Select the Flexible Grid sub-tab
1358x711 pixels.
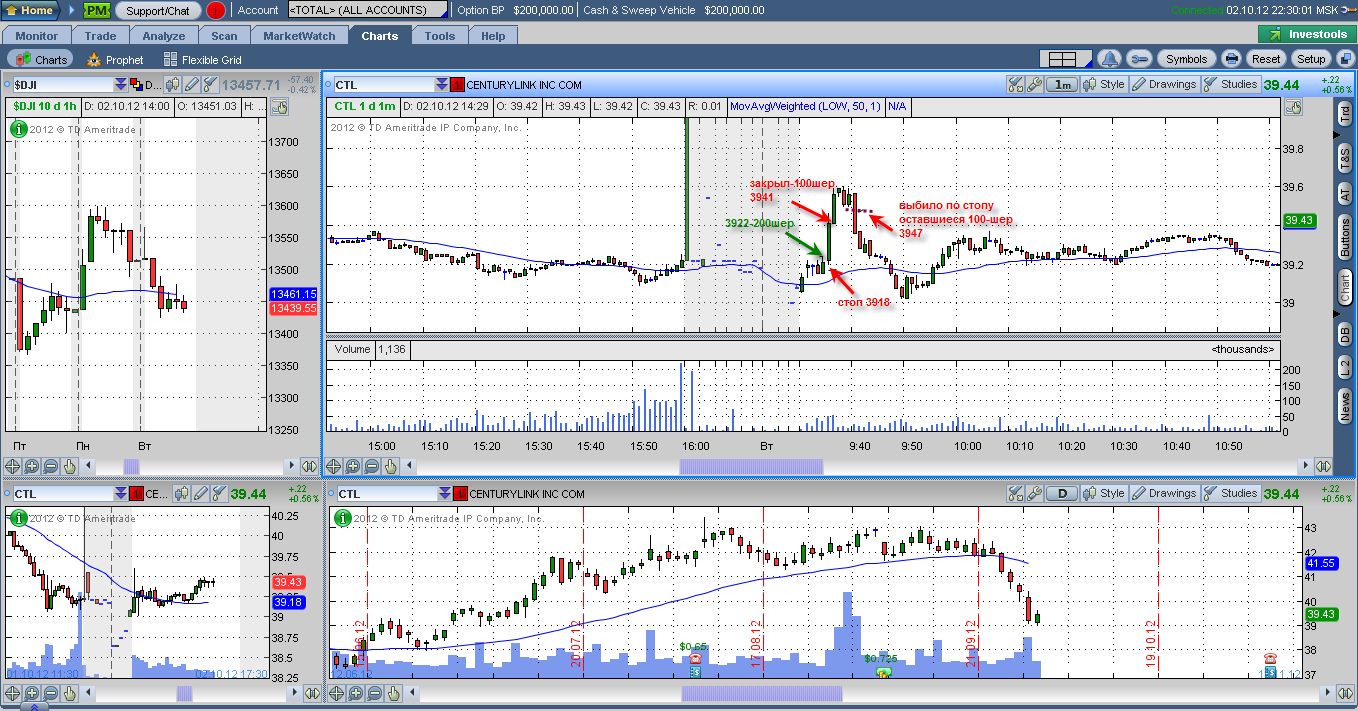click(202, 60)
